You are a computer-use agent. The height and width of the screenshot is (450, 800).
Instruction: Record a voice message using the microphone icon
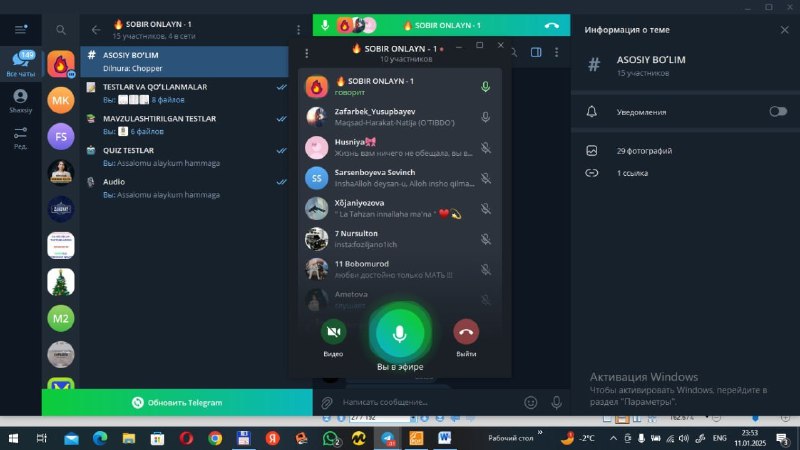click(x=557, y=403)
